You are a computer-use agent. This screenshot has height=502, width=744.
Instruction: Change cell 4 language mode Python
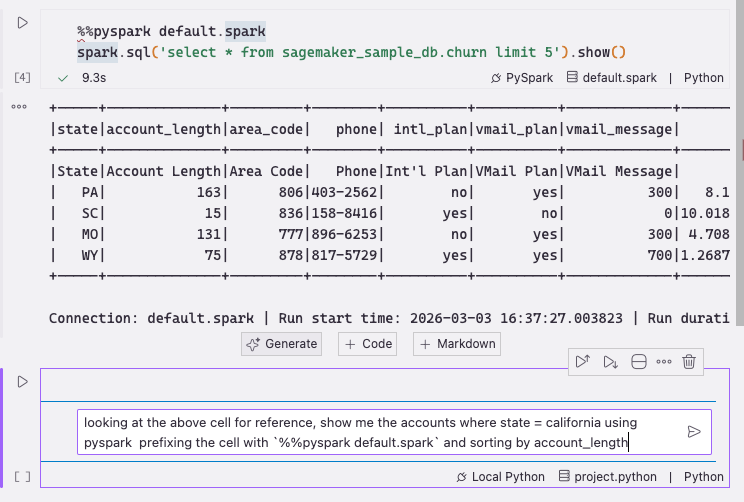[x=704, y=78]
